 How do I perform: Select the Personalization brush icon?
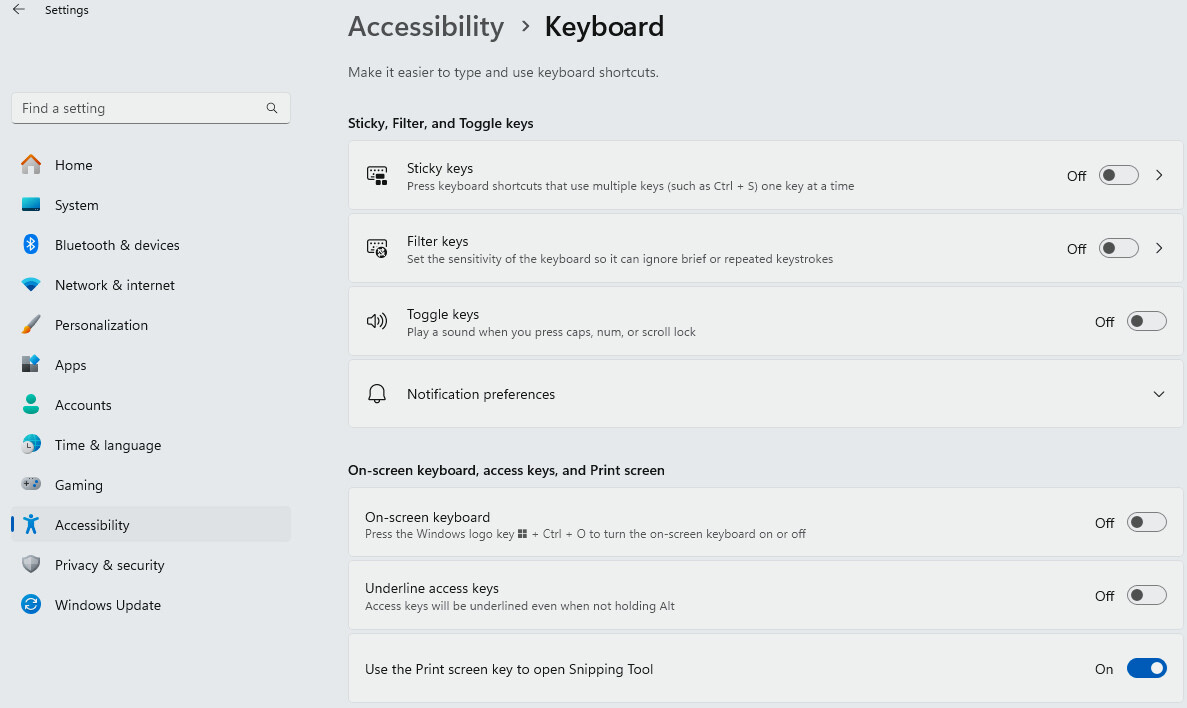coord(27,325)
